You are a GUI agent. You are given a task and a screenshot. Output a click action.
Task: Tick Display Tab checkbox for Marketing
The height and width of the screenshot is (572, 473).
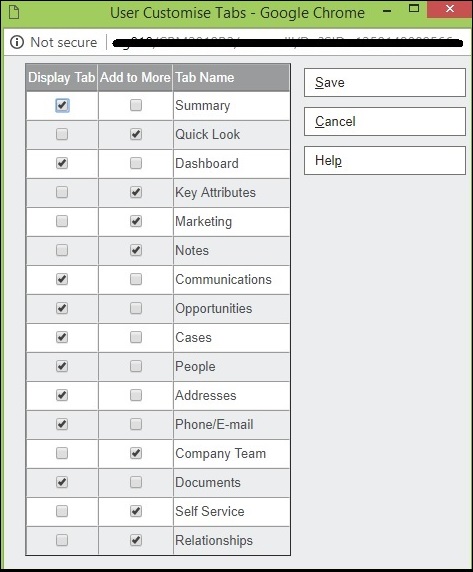(x=62, y=221)
